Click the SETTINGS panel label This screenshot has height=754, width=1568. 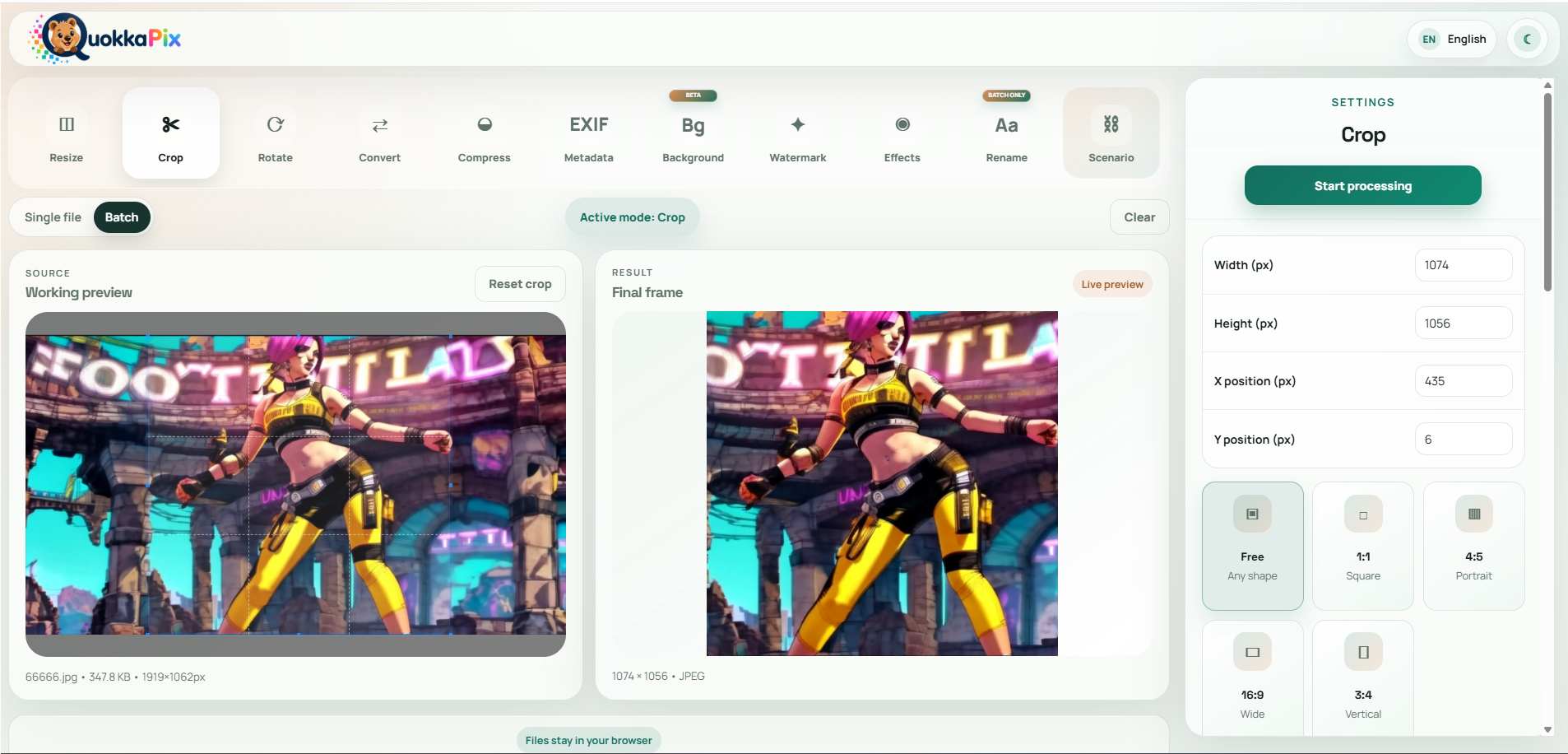[1363, 102]
